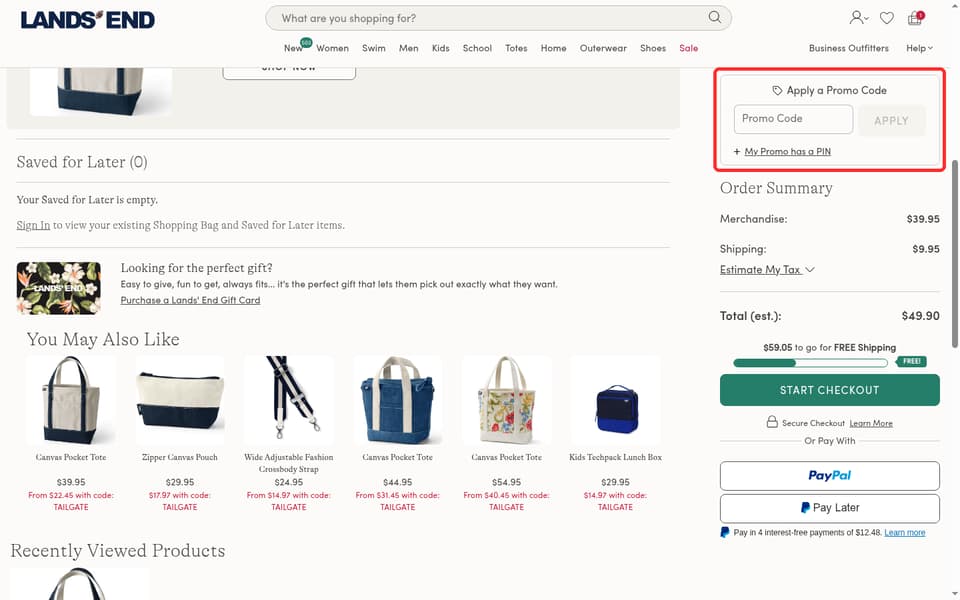Choose the PayPal Pay Later button
Viewport: 960px width, 600px height.
click(829, 508)
